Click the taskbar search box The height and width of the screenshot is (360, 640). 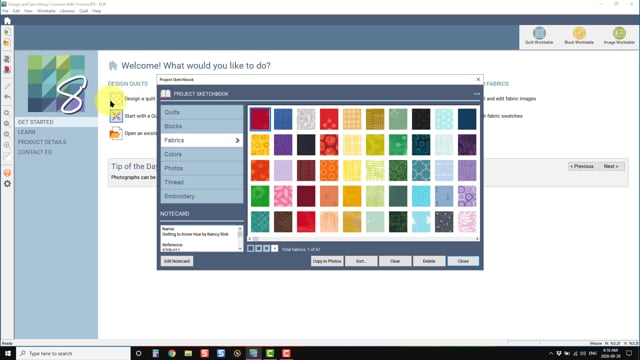(x=73, y=353)
